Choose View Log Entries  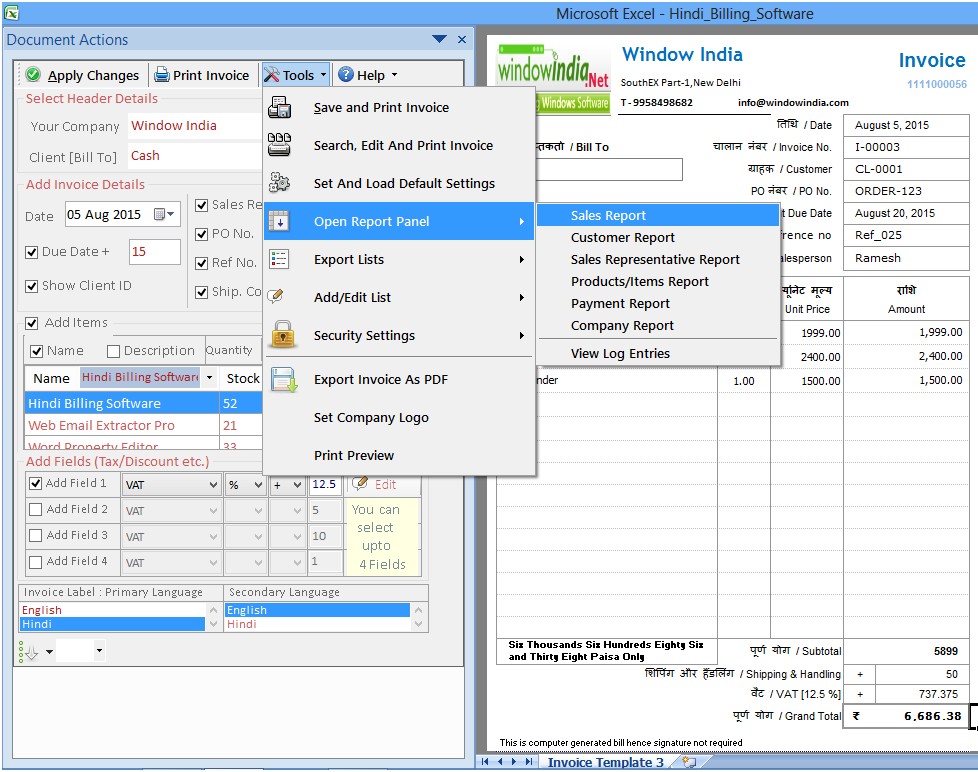point(658,354)
